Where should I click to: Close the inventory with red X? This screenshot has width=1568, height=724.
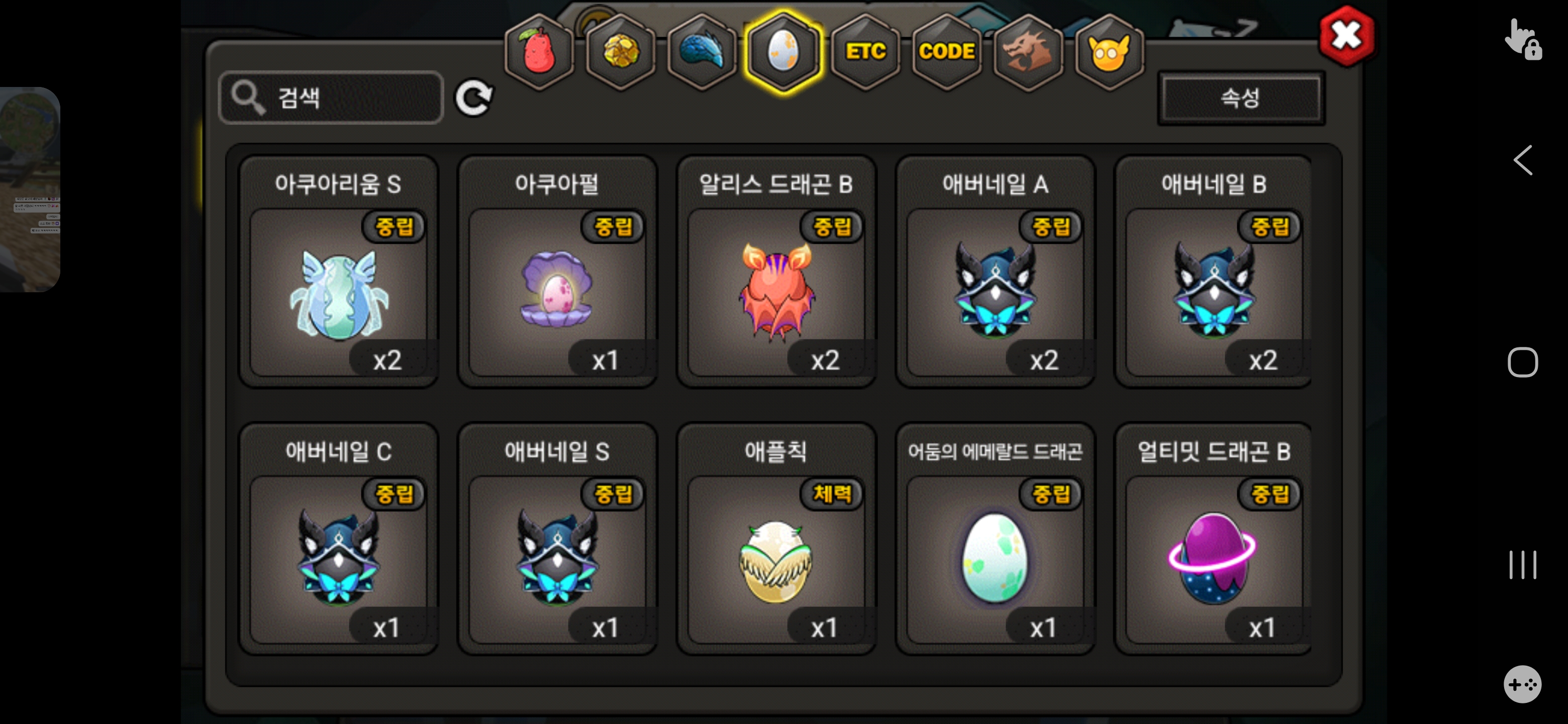pos(1346,36)
